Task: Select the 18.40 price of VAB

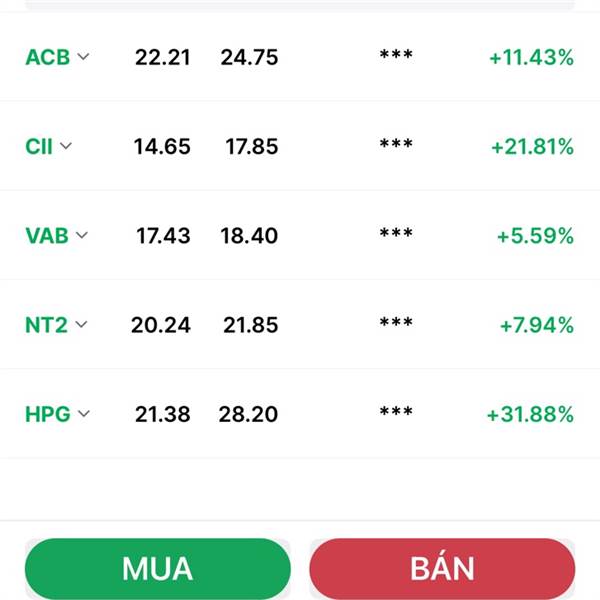Action: pos(249,235)
